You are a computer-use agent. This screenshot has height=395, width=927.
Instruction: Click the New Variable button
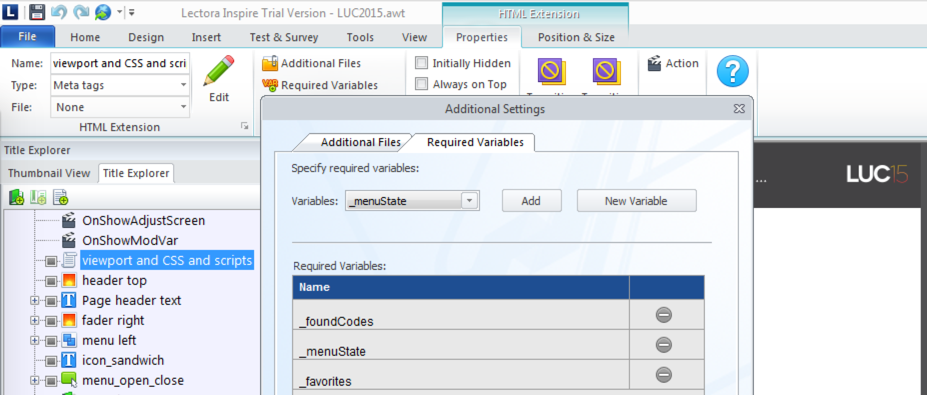point(636,201)
